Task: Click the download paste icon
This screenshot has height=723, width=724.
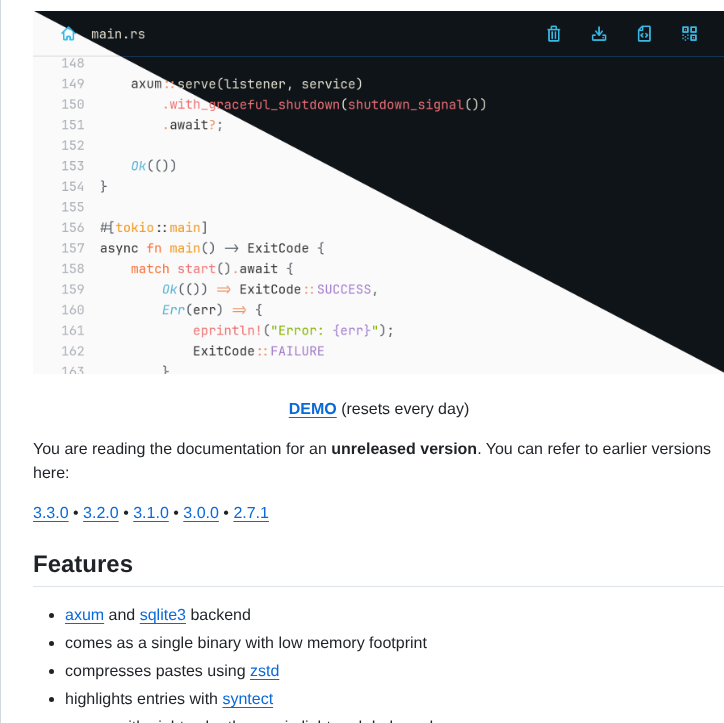Action: (599, 34)
